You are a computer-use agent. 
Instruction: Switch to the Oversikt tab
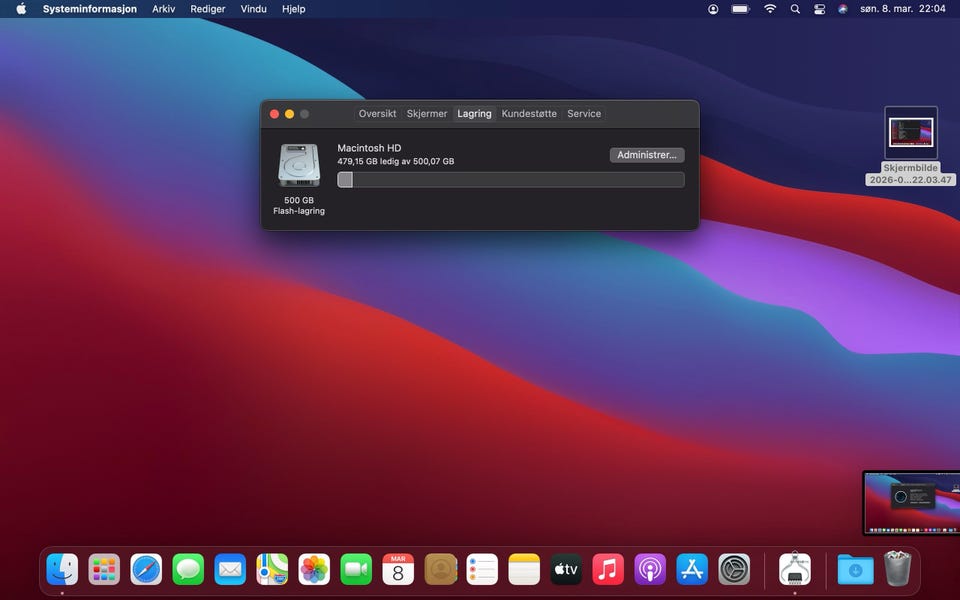[377, 114]
